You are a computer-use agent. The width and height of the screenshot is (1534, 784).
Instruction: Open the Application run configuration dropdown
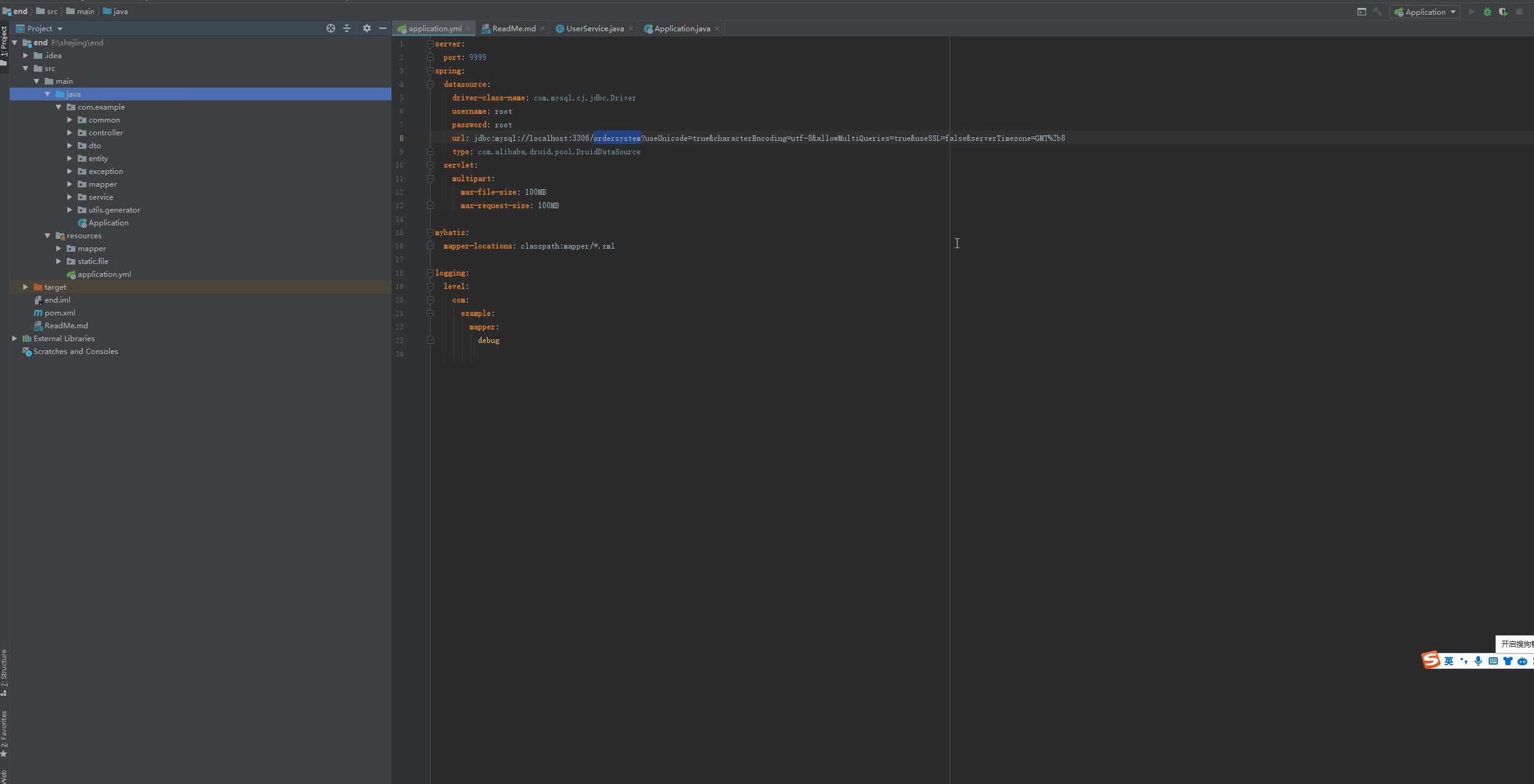(1425, 12)
